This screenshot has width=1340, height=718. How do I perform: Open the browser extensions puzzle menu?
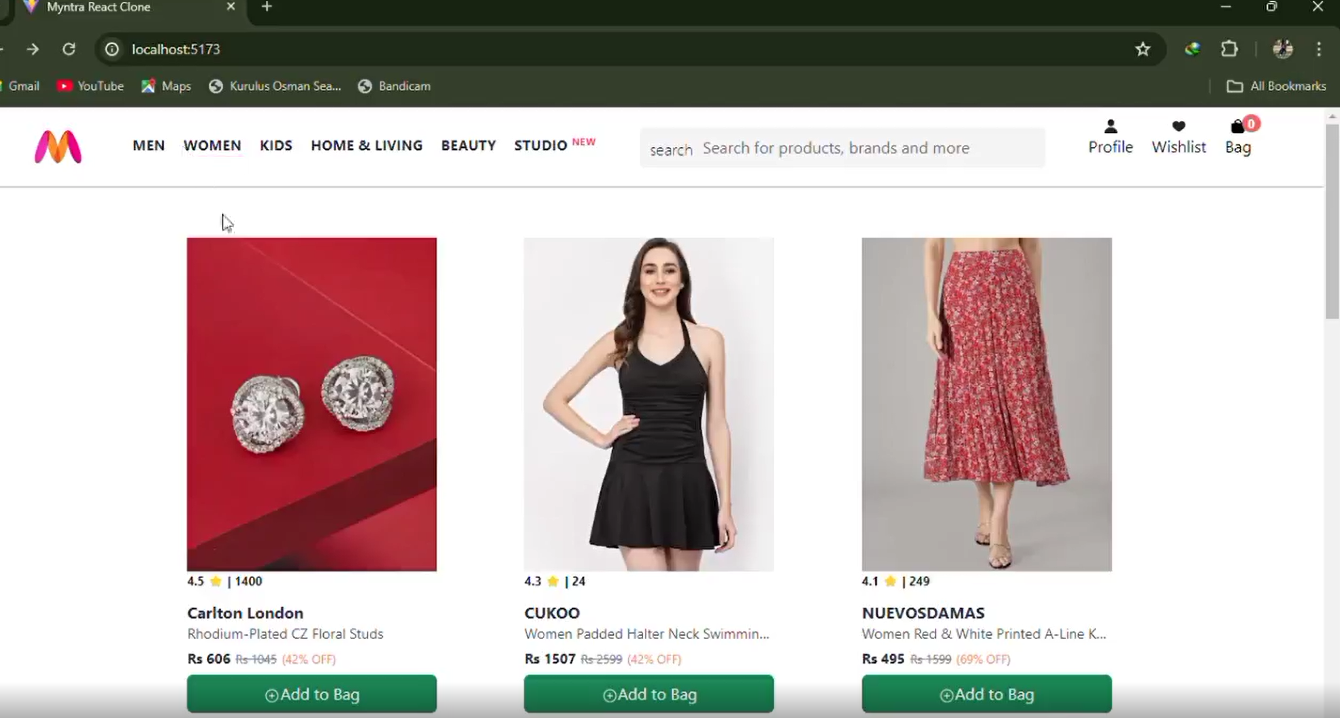click(x=1229, y=48)
